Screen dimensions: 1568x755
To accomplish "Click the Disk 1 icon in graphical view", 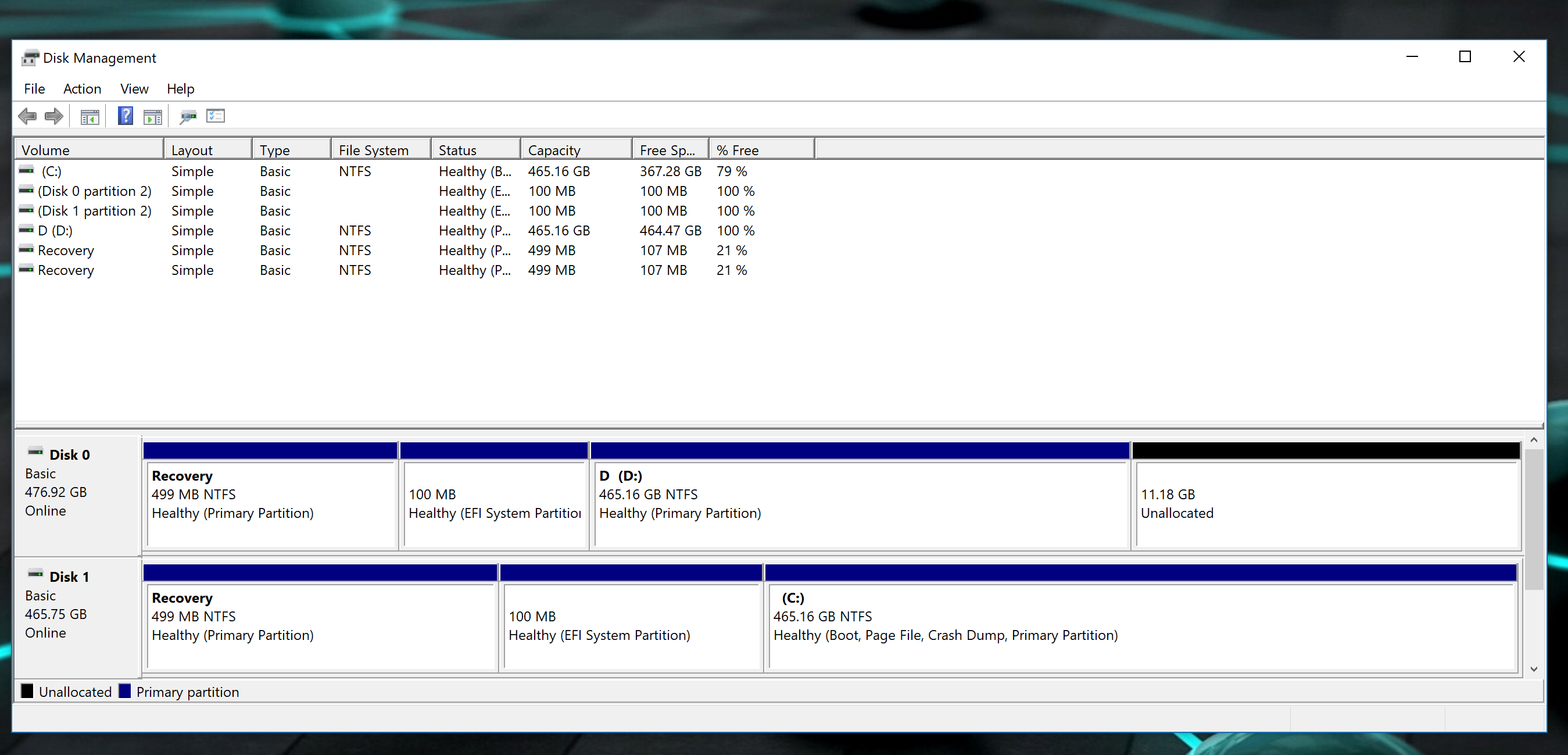I will coord(36,574).
